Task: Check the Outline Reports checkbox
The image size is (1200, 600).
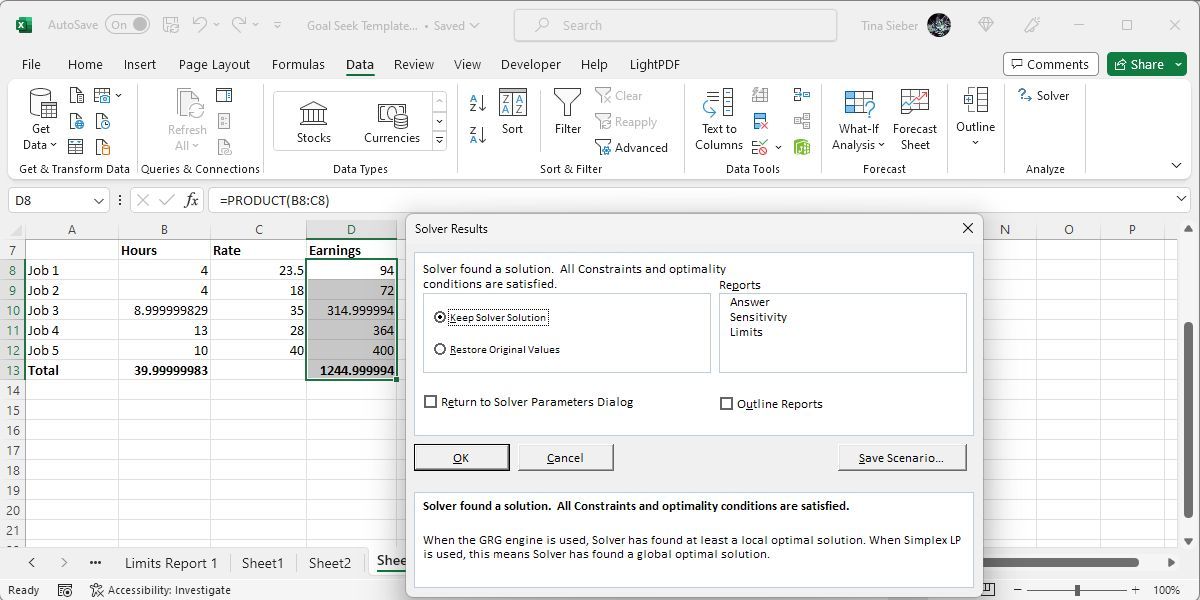Action: [727, 404]
